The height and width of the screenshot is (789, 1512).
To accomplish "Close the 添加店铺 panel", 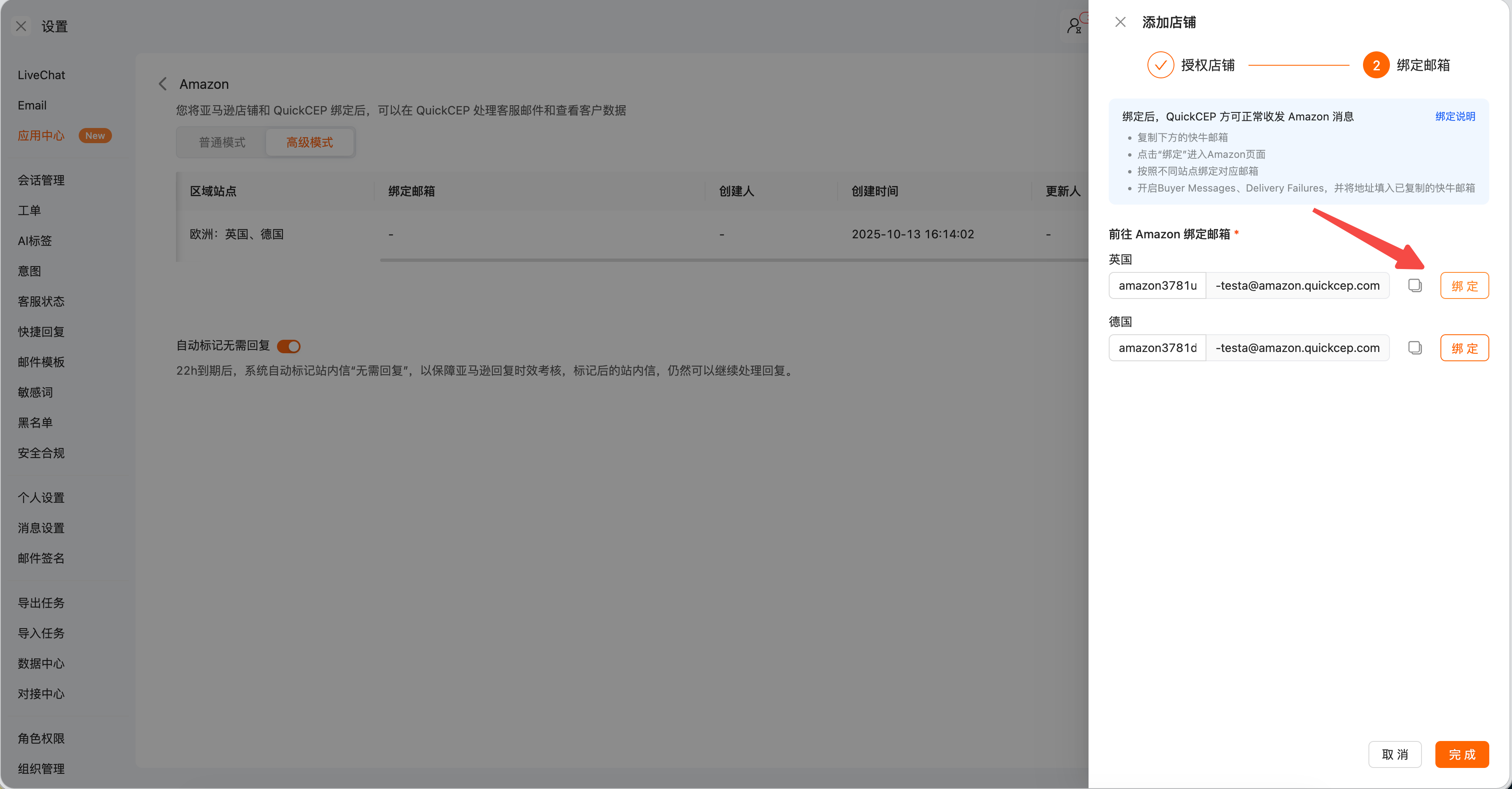I will (1120, 22).
